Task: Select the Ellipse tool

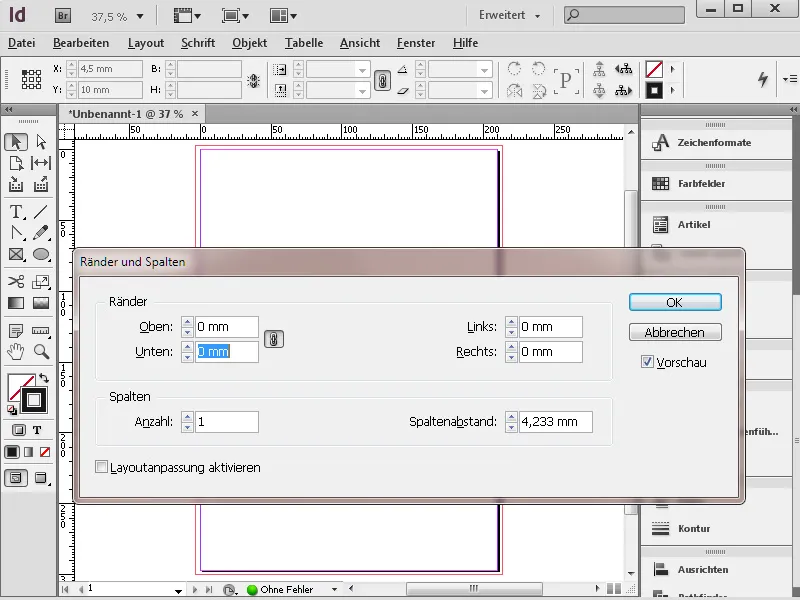Action: 41,254
